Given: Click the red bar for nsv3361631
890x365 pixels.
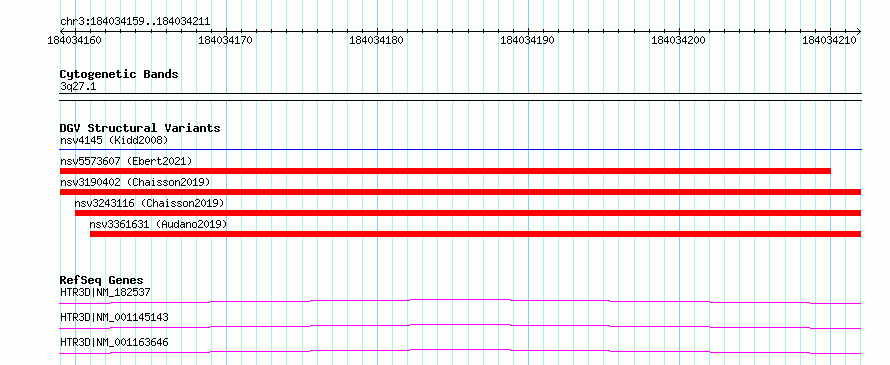Looking at the screenshot, I should click(476, 234).
